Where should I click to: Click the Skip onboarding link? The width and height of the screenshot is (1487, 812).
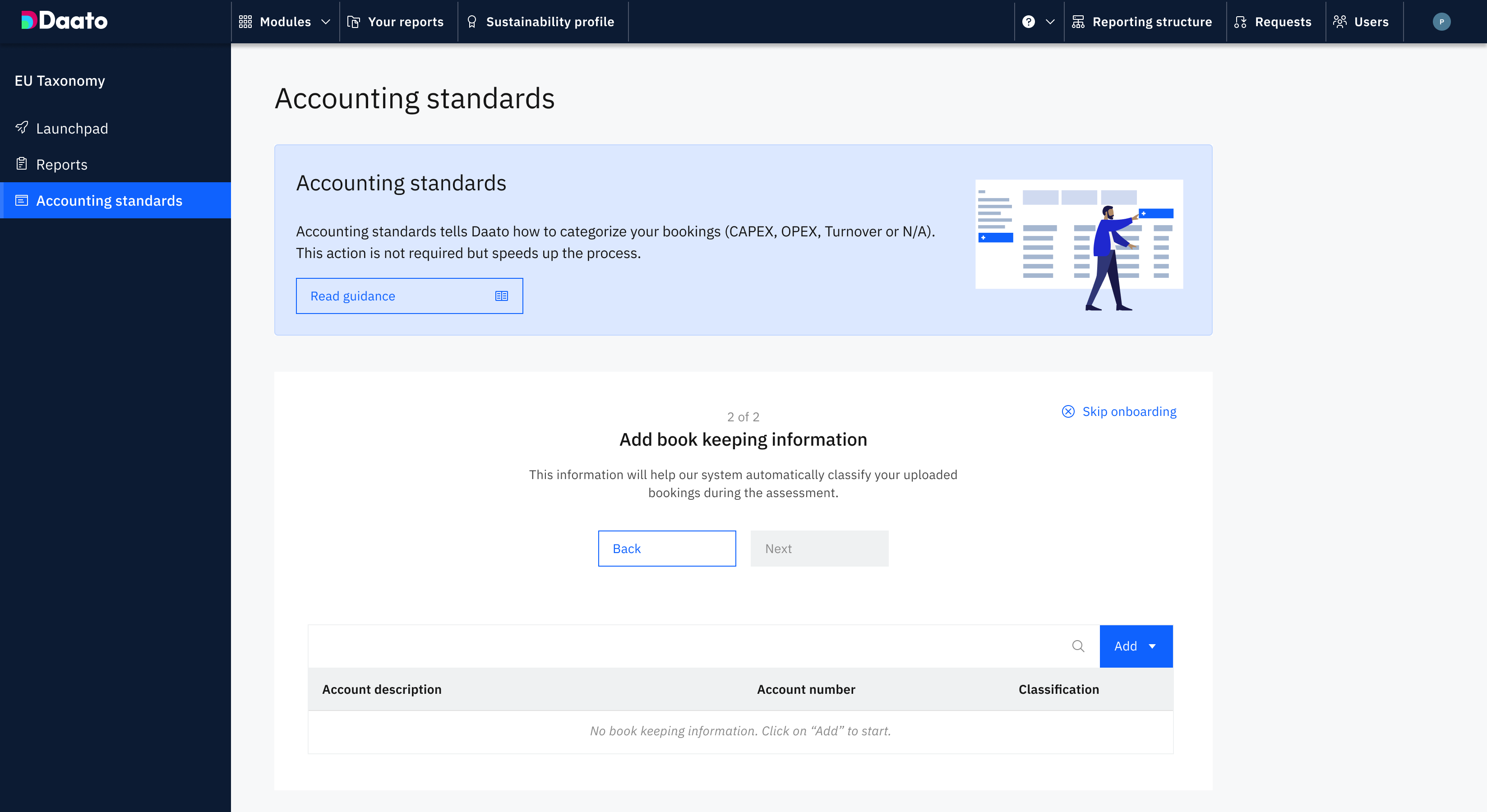1128,411
